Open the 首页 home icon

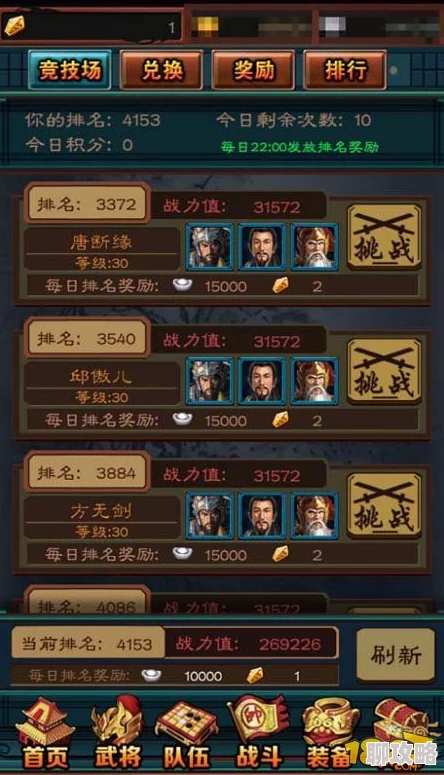coord(44,732)
